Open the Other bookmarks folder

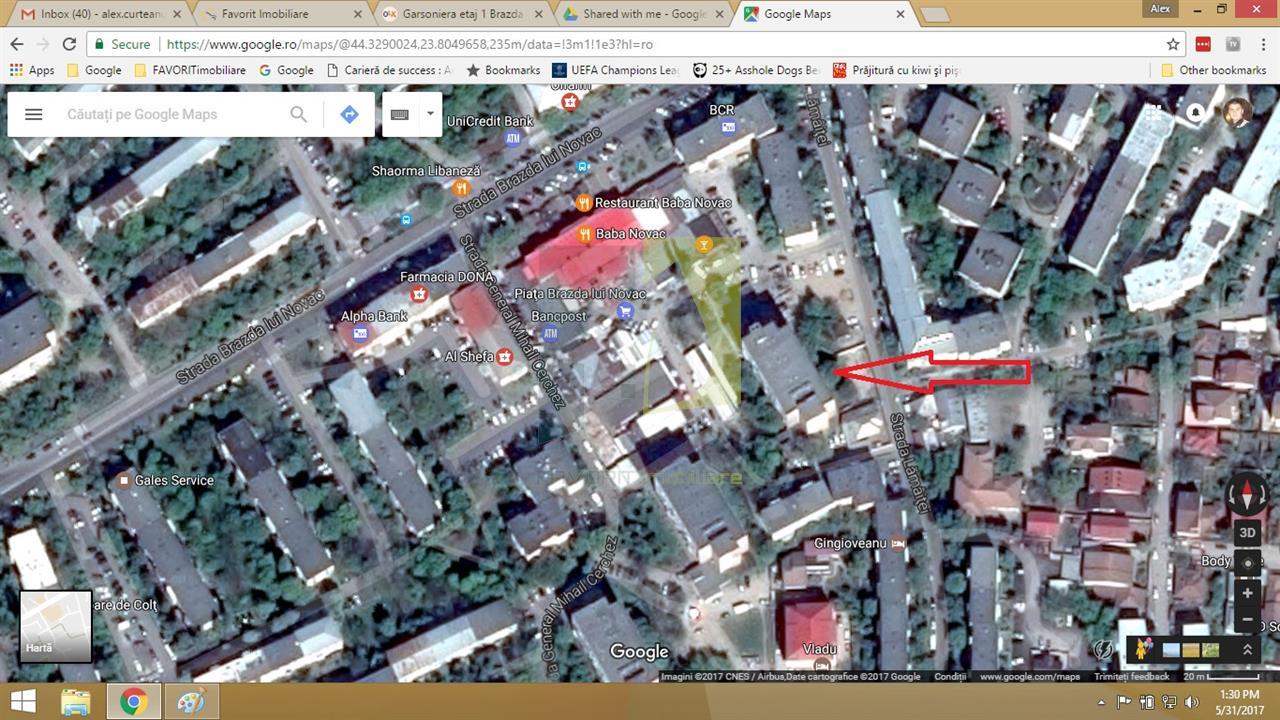coord(1213,70)
